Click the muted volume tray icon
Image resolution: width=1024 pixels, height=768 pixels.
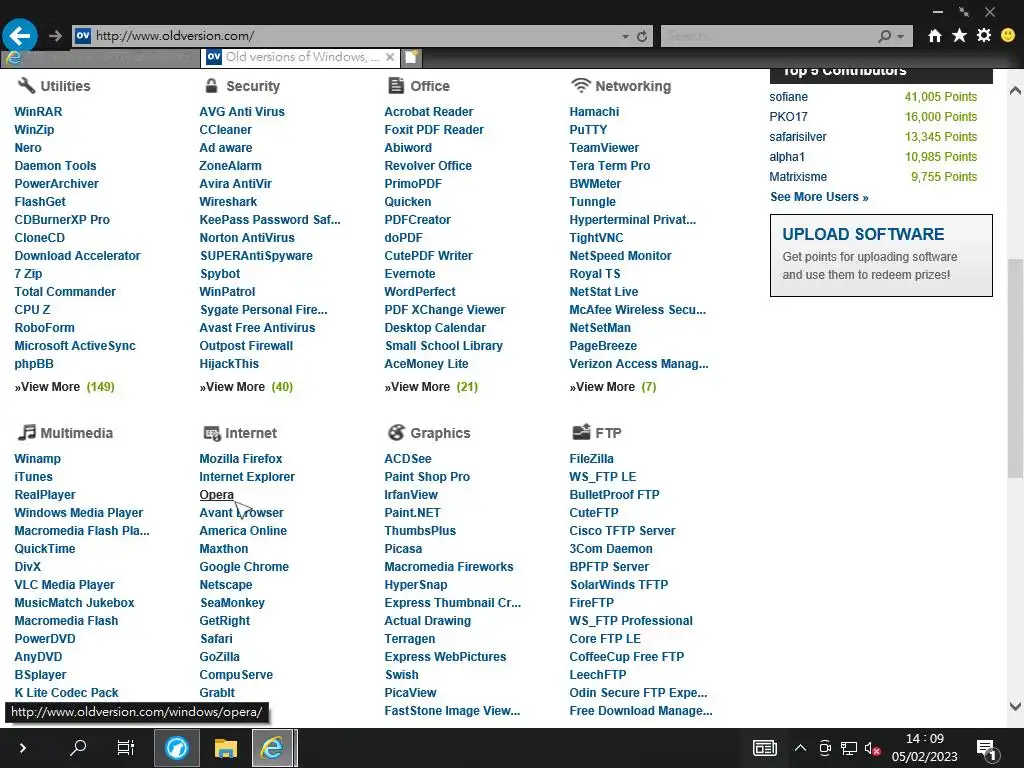pos(872,748)
